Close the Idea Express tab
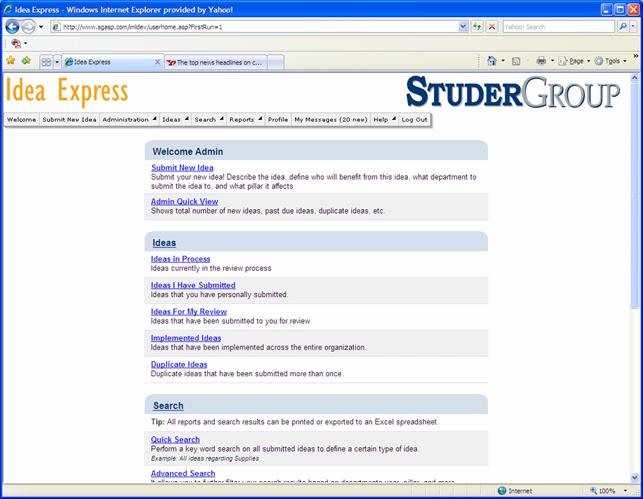Viewport: 643px width, 499px height. tap(157, 62)
